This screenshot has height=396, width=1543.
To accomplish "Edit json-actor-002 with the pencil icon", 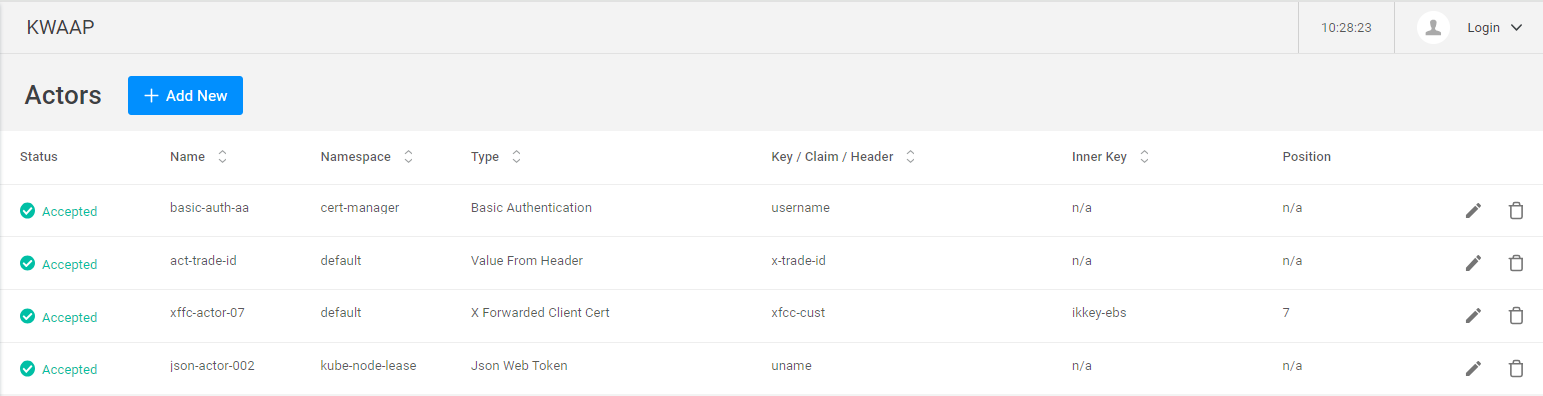I will 1473,368.
